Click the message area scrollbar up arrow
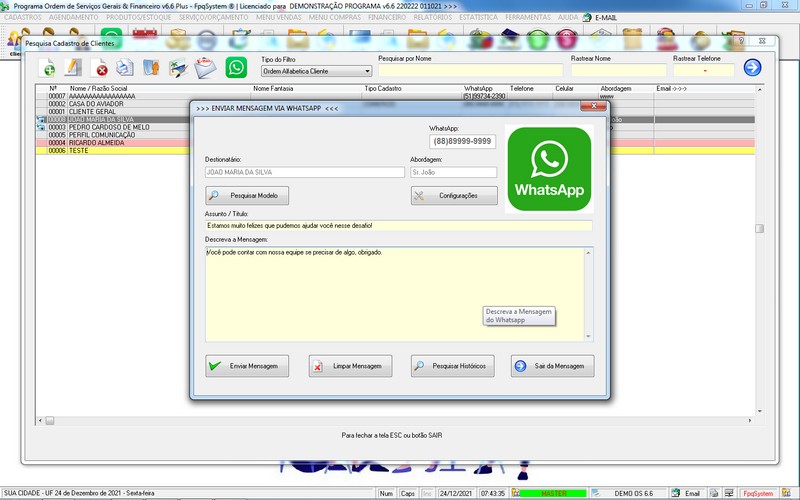 588,253
